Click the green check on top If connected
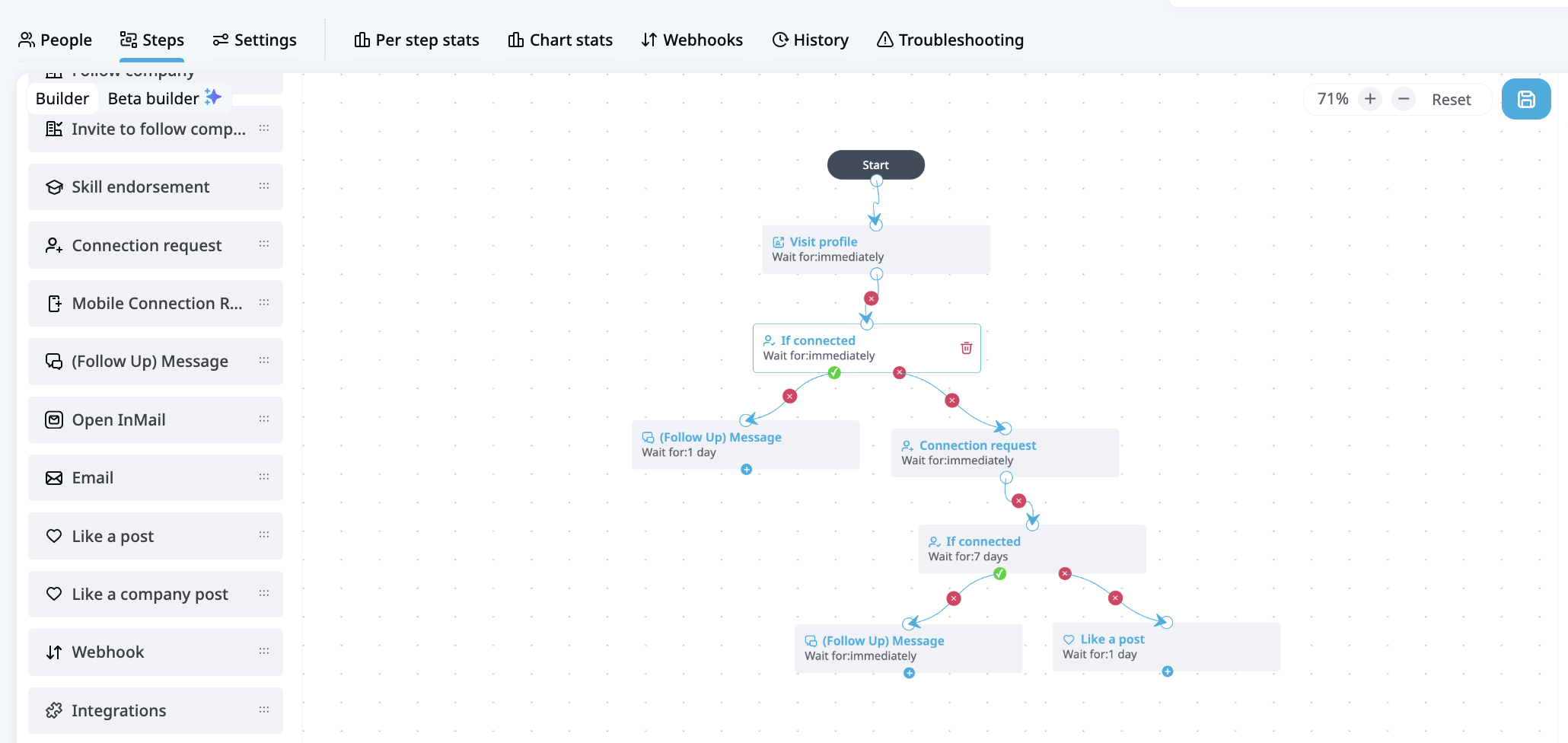 (834, 372)
